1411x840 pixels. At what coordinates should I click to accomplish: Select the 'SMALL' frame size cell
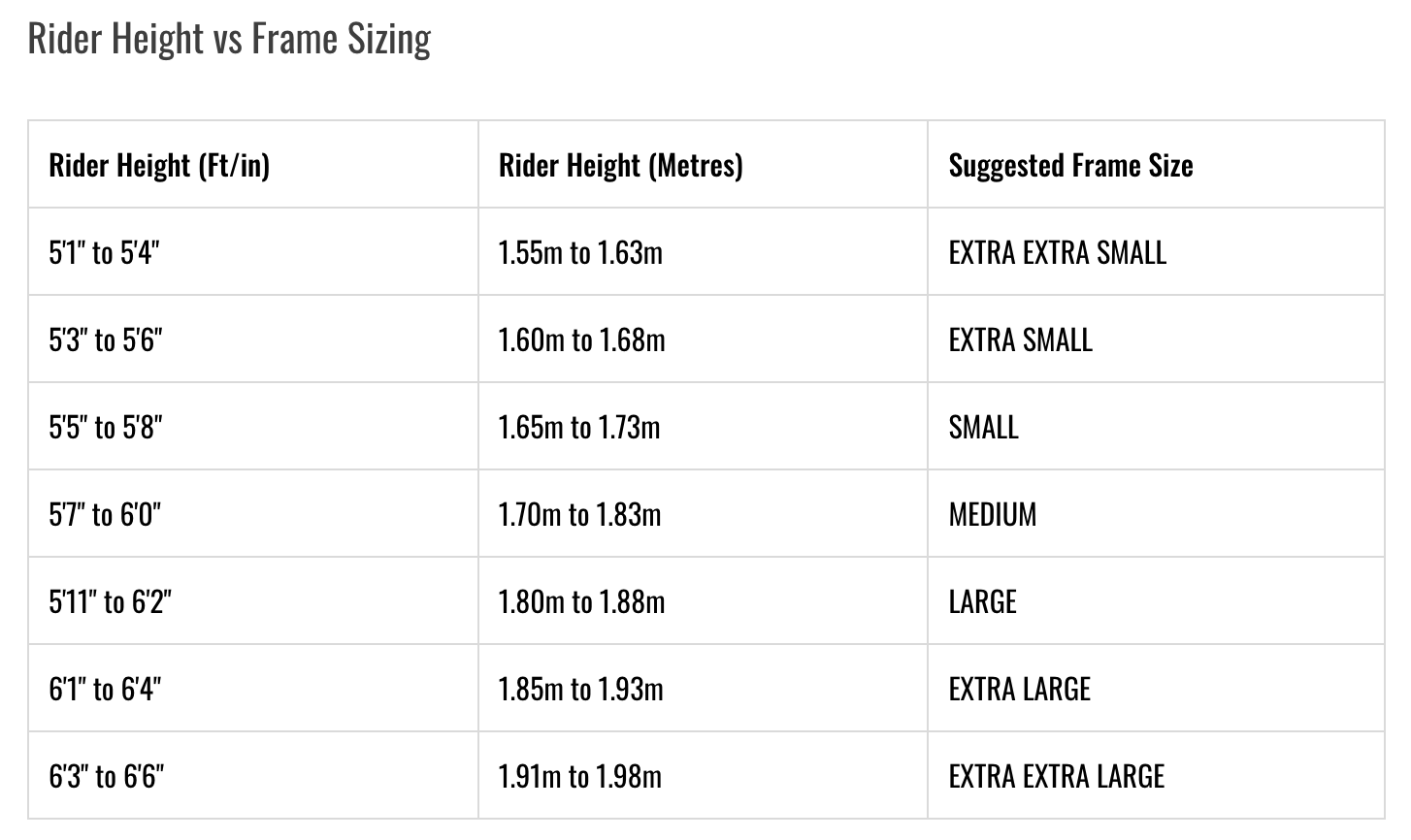tap(983, 427)
